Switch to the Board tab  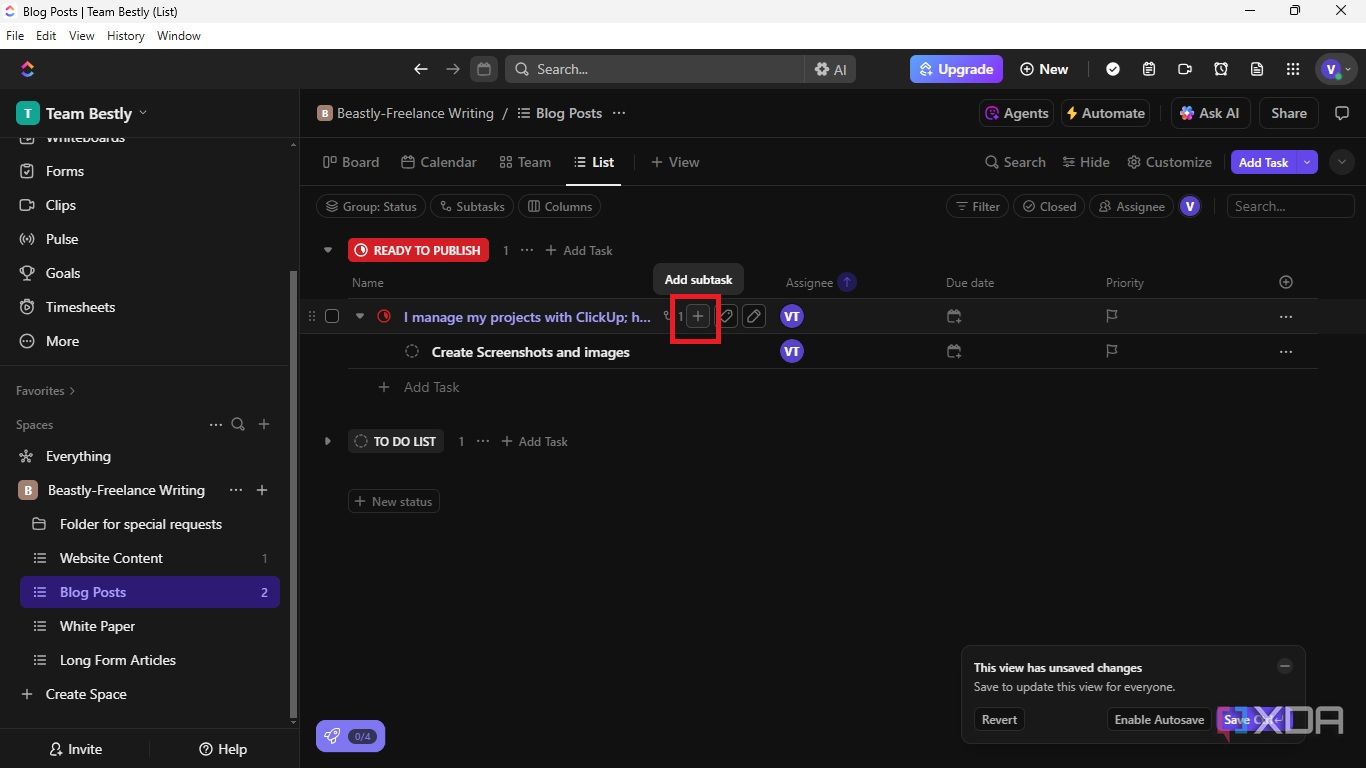pos(351,162)
